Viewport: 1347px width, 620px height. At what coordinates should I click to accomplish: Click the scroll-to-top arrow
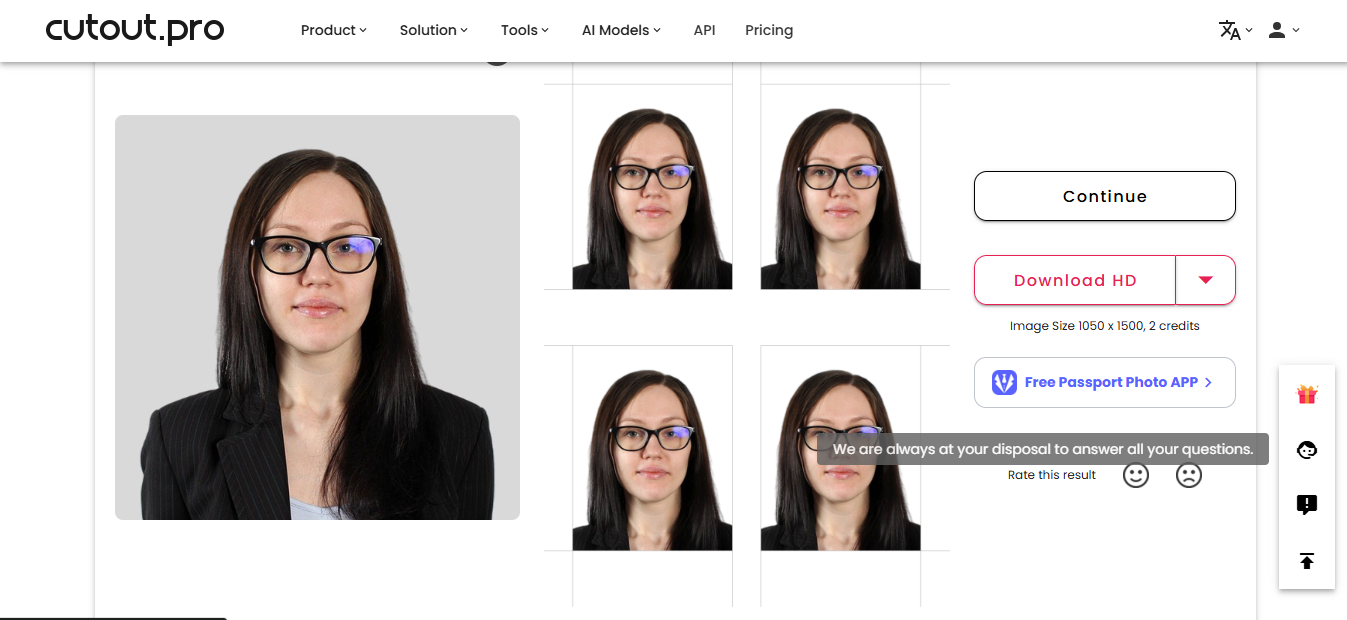(x=1306, y=561)
